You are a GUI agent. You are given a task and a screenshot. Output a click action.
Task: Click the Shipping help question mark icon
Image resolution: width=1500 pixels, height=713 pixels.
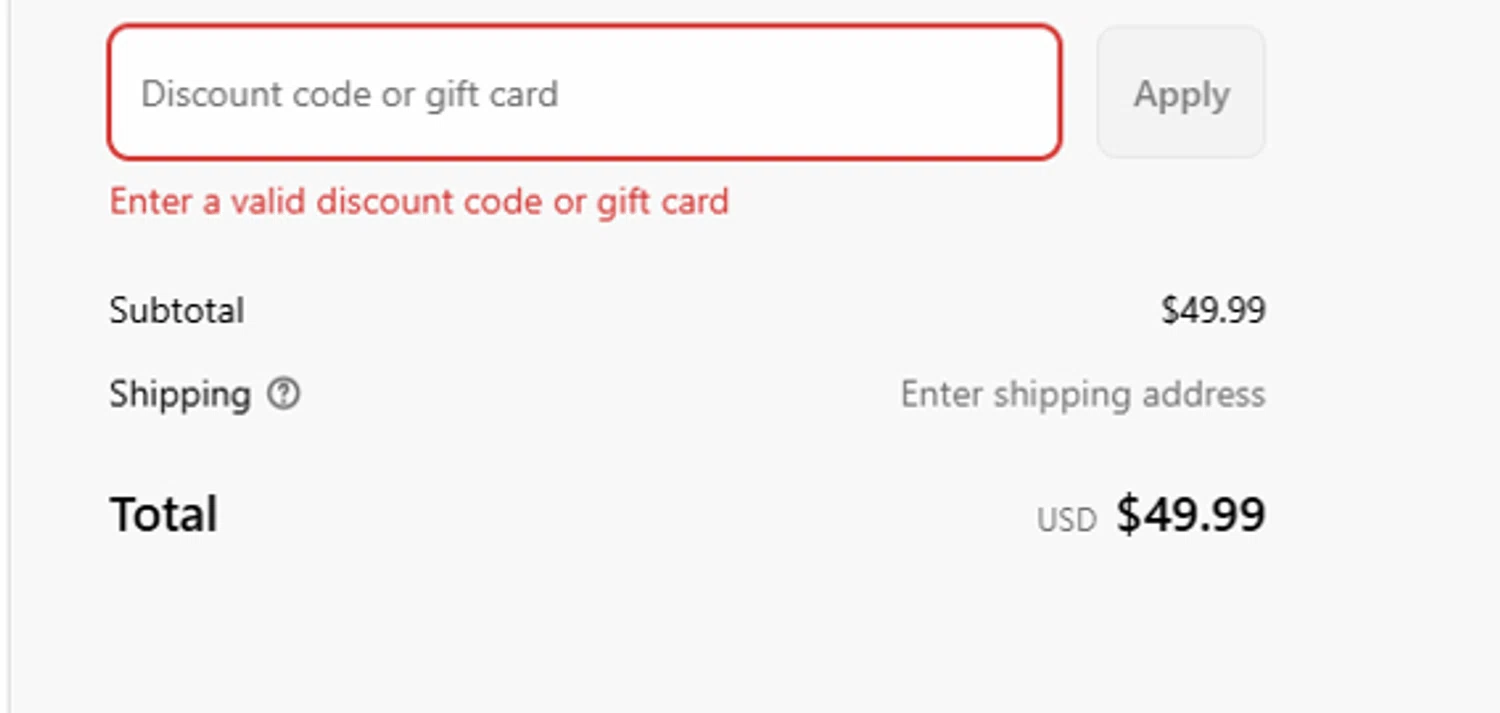click(284, 395)
